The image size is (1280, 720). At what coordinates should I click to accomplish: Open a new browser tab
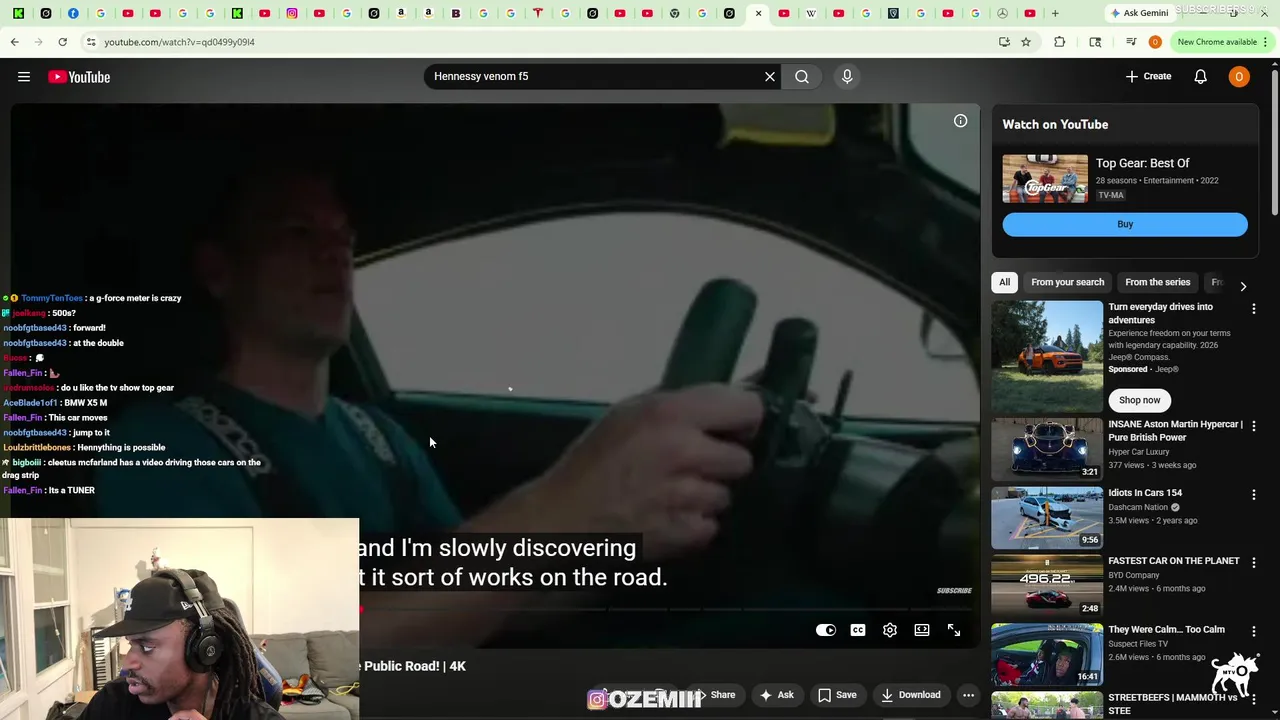[1055, 13]
